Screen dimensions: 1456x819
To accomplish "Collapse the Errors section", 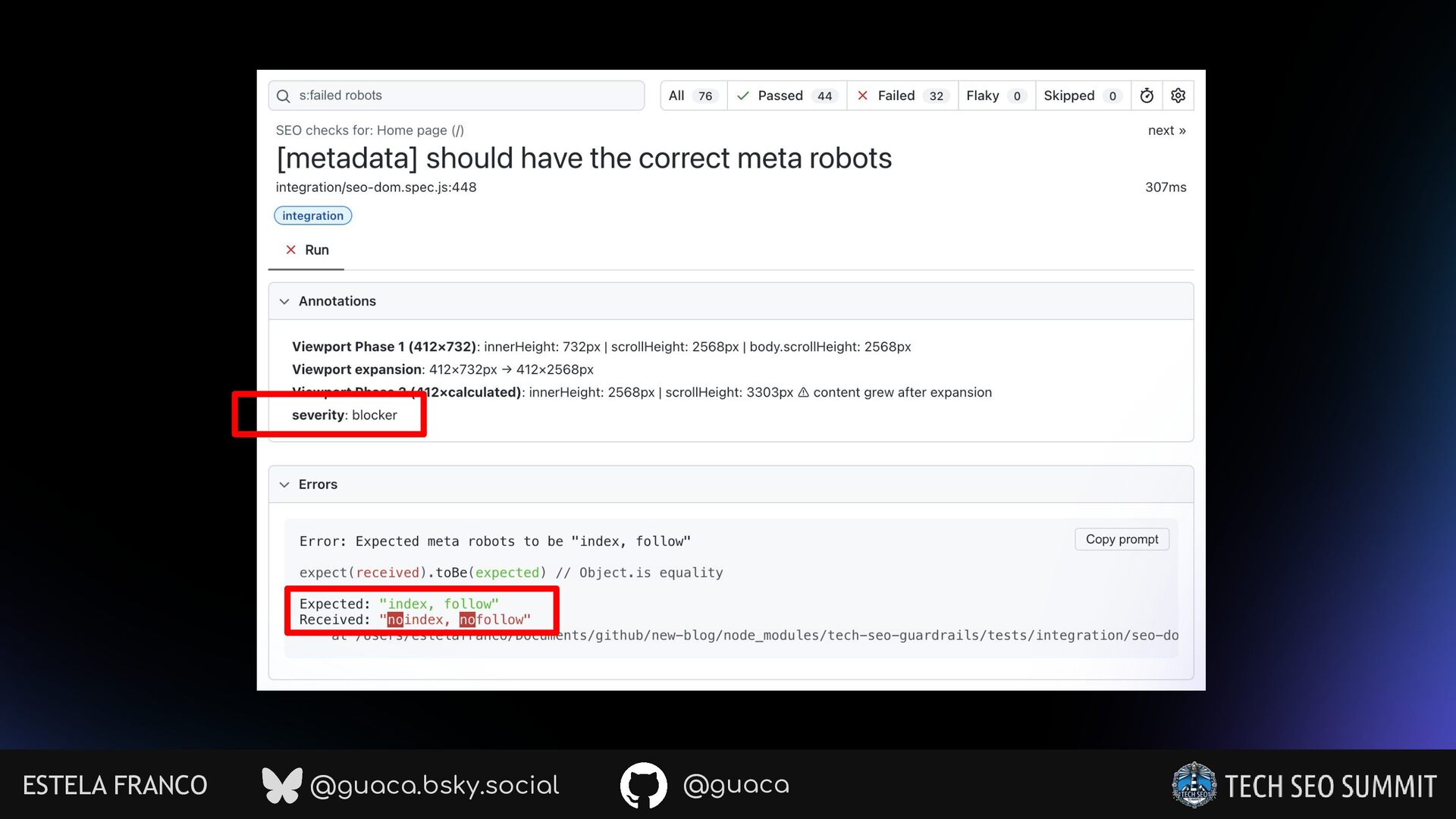I will [284, 485].
